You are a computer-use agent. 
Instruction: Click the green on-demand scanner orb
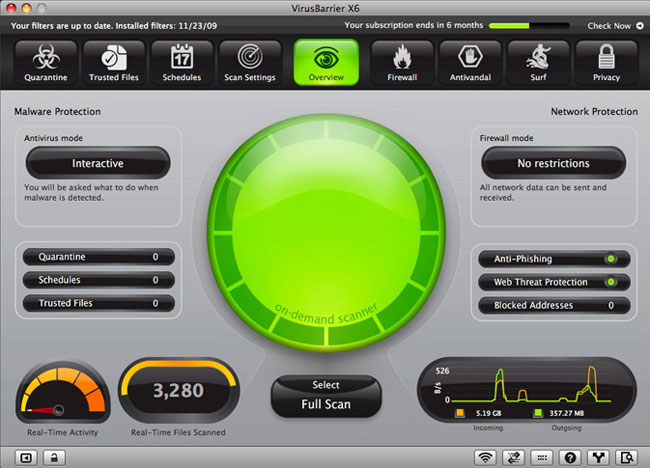(x=324, y=228)
